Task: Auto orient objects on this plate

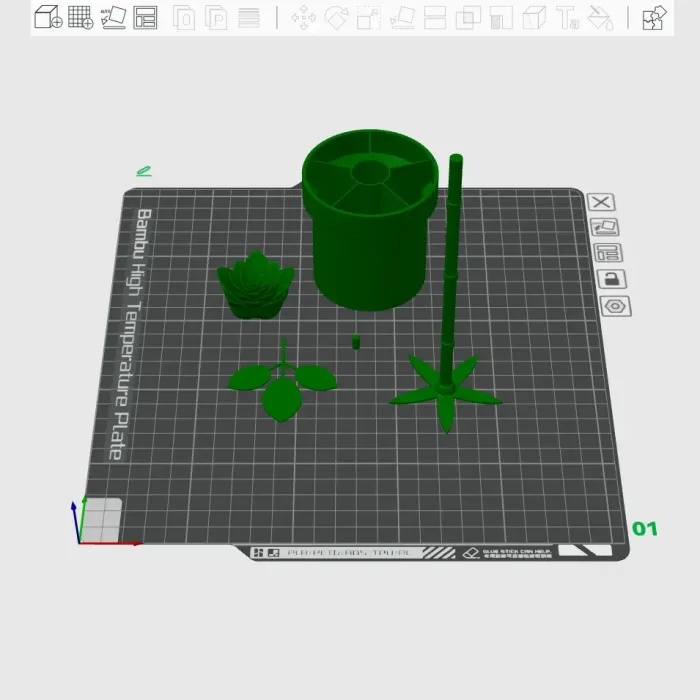Action: point(604,227)
